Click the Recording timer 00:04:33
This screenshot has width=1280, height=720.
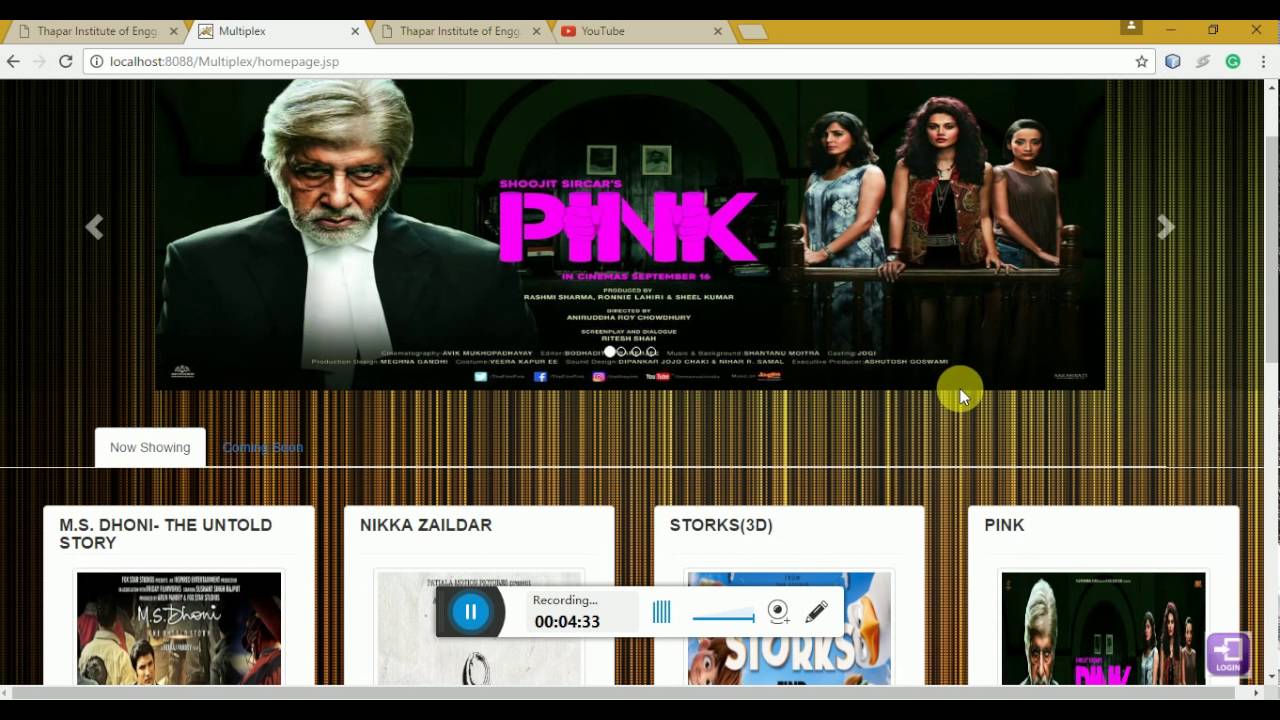click(x=567, y=621)
